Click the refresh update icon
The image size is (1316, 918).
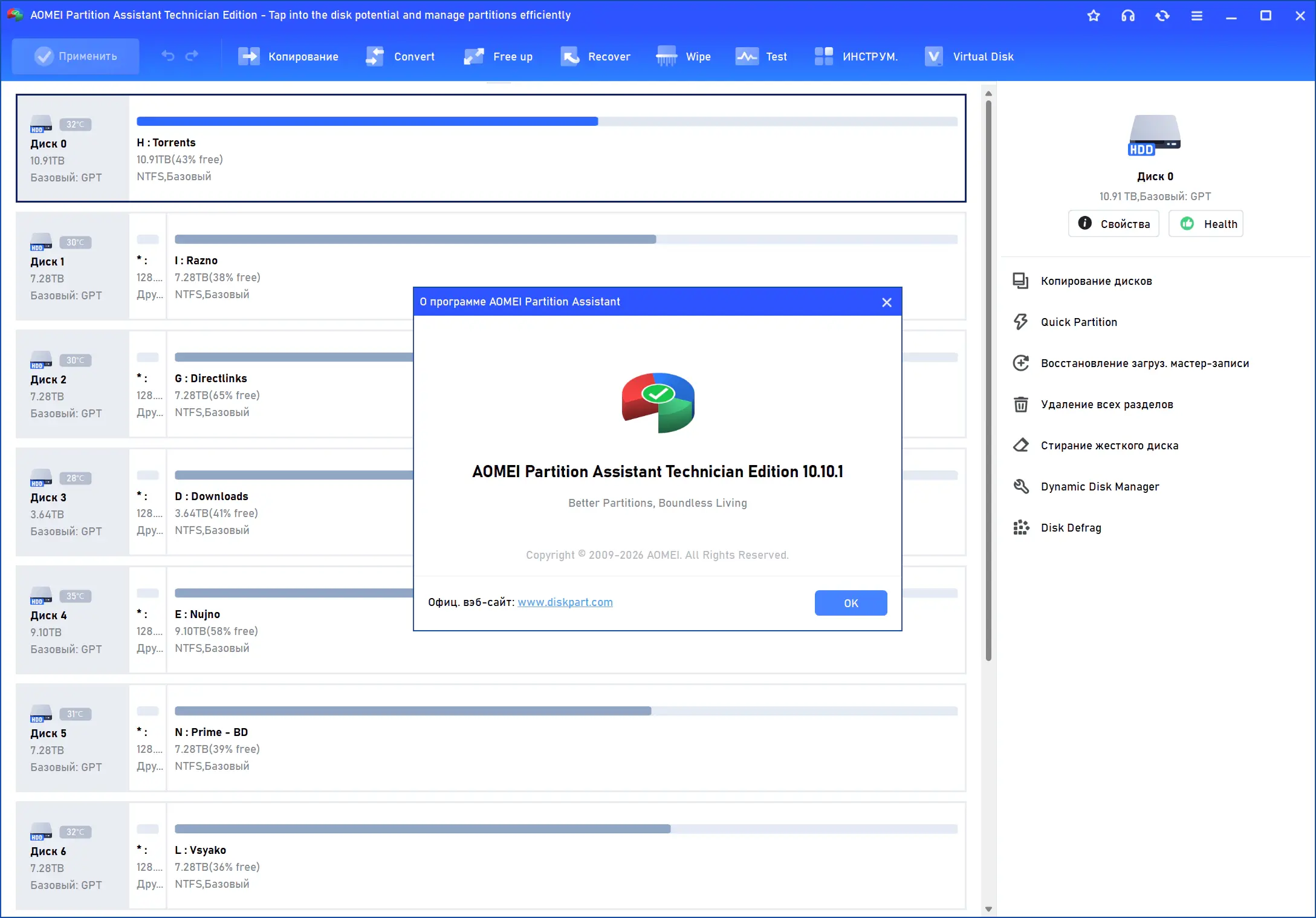pos(1162,16)
